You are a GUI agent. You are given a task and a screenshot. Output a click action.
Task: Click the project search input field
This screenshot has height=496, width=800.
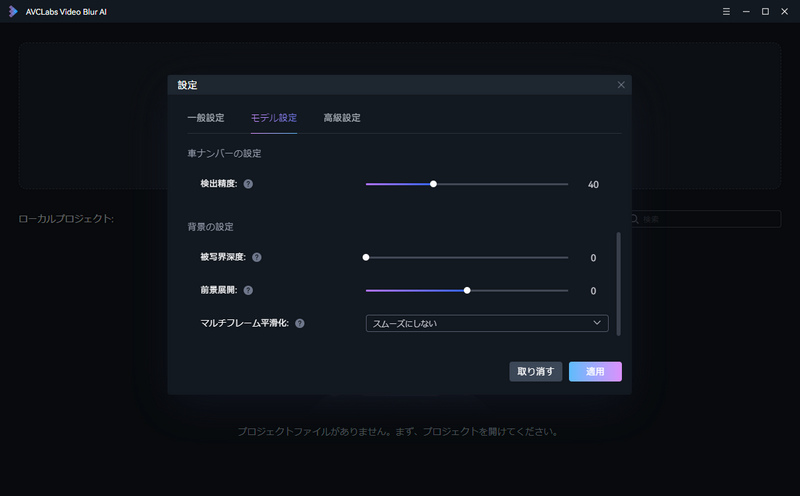[x=706, y=219]
